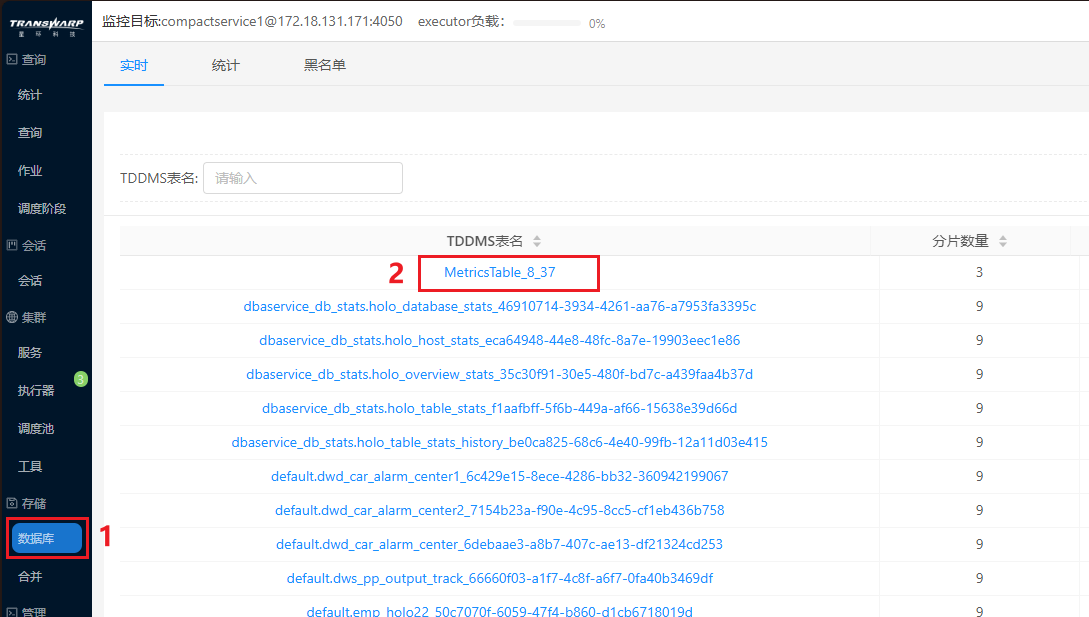Click the 管理 section header icon
The width and height of the screenshot is (1089, 617).
(x=12, y=612)
